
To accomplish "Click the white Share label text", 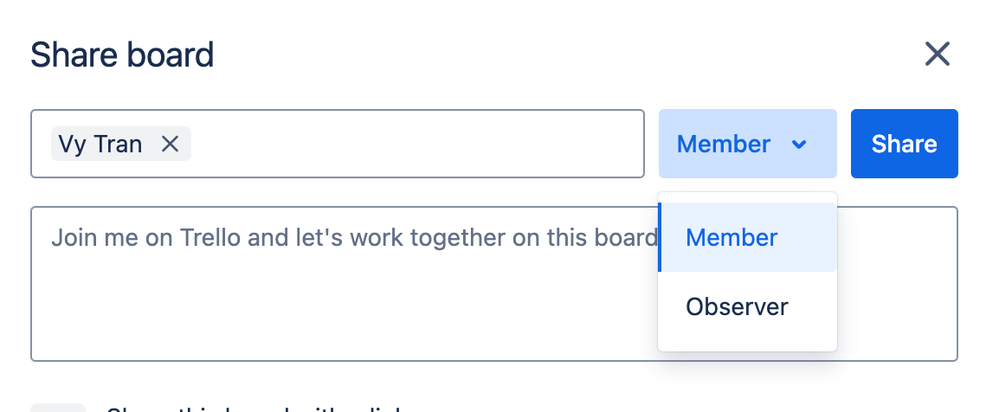I will [x=904, y=144].
